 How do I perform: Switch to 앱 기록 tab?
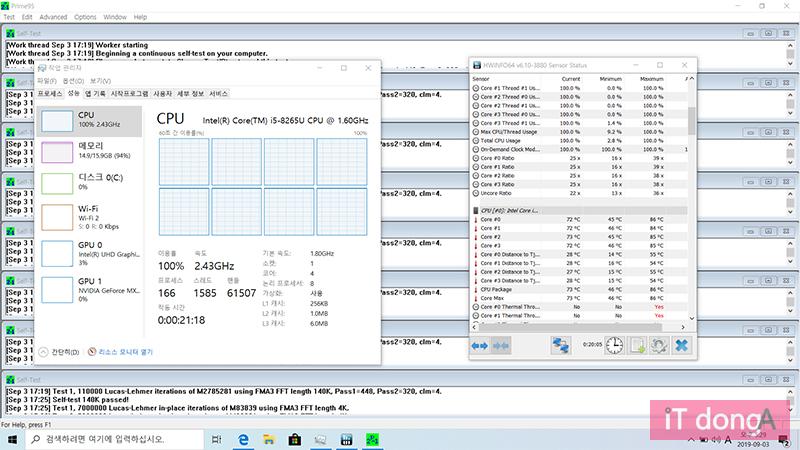[95, 93]
